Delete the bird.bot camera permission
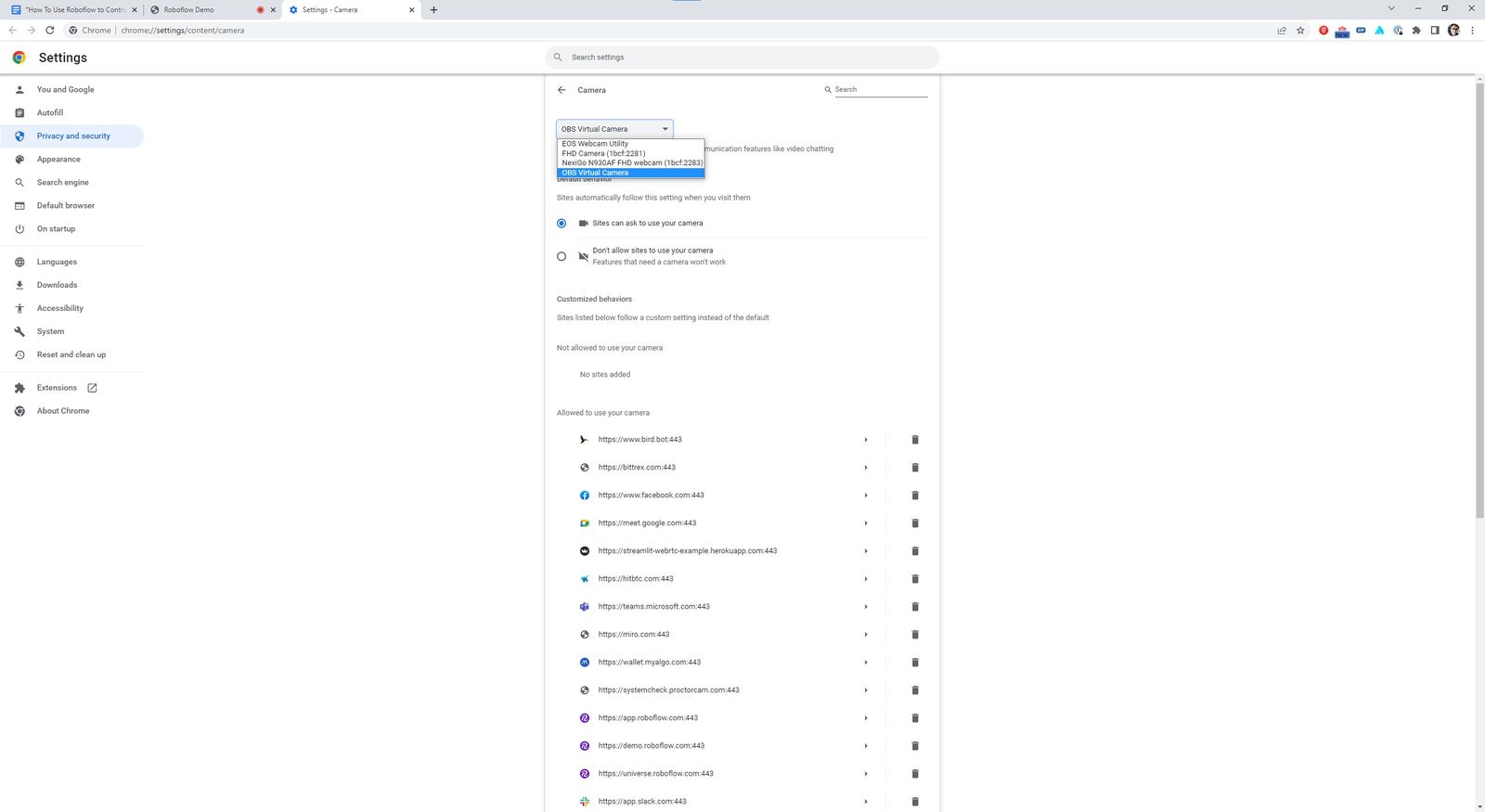This screenshot has width=1485, height=812. (914, 440)
